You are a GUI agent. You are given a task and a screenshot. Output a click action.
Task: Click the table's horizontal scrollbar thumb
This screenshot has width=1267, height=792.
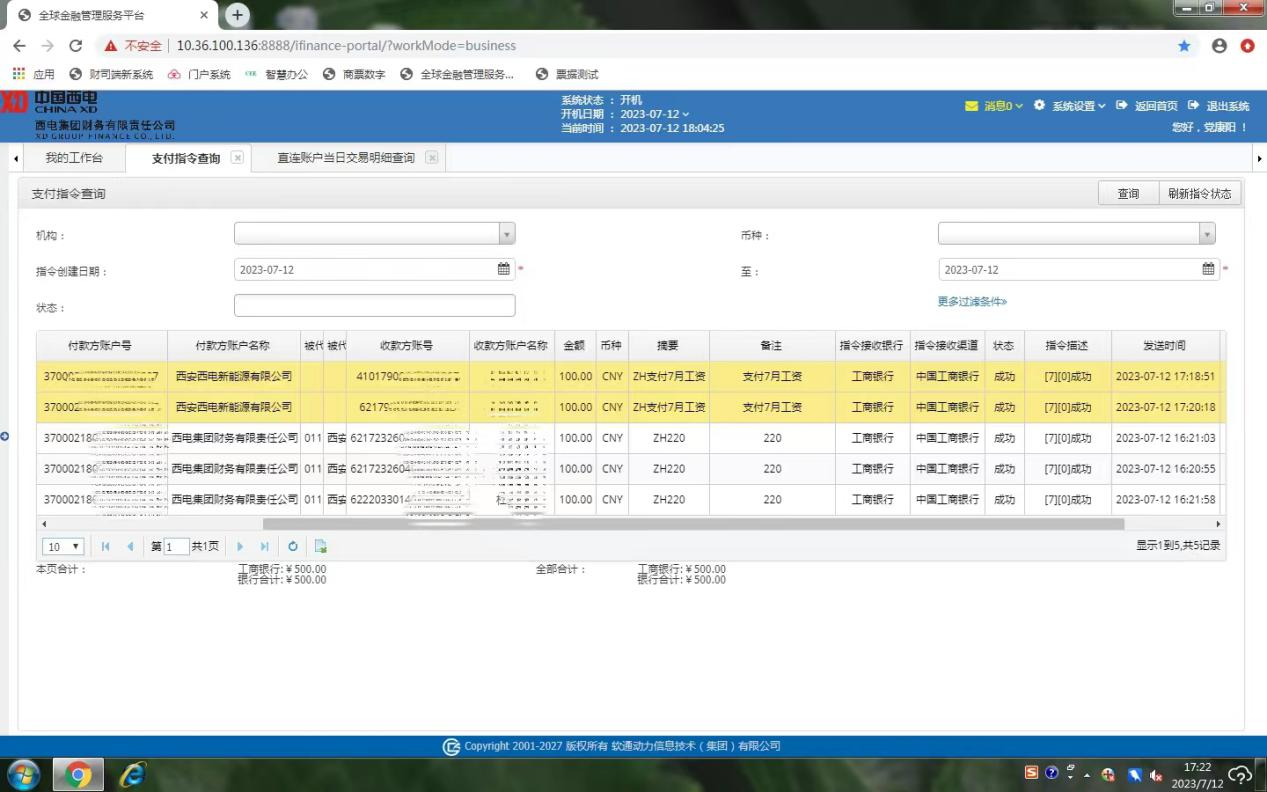click(692, 524)
